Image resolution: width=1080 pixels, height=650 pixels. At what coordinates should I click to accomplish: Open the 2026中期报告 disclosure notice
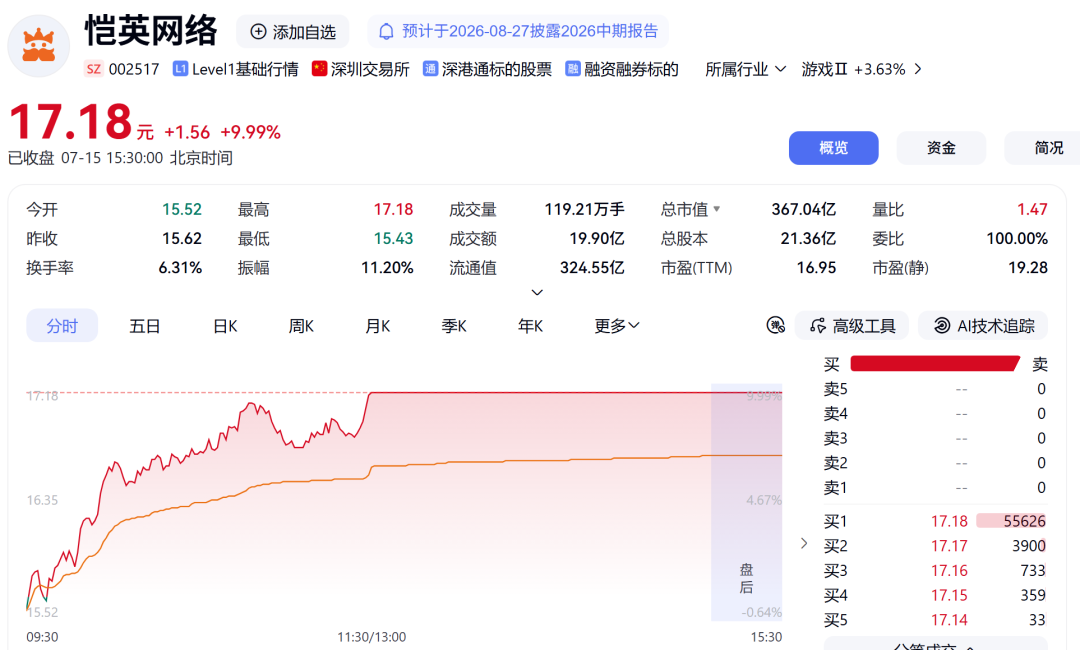tap(518, 32)
